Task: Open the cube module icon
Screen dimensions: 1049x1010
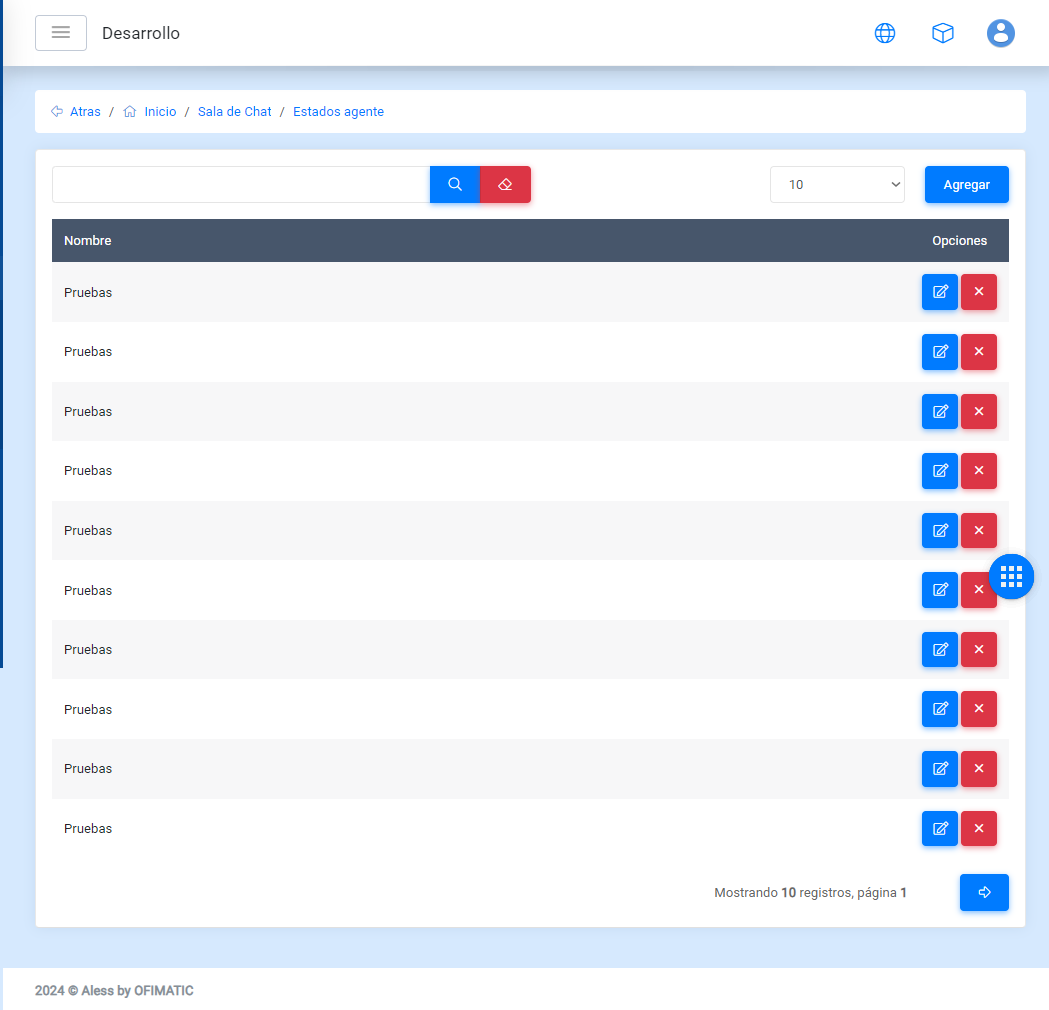Action: [942, 33]
